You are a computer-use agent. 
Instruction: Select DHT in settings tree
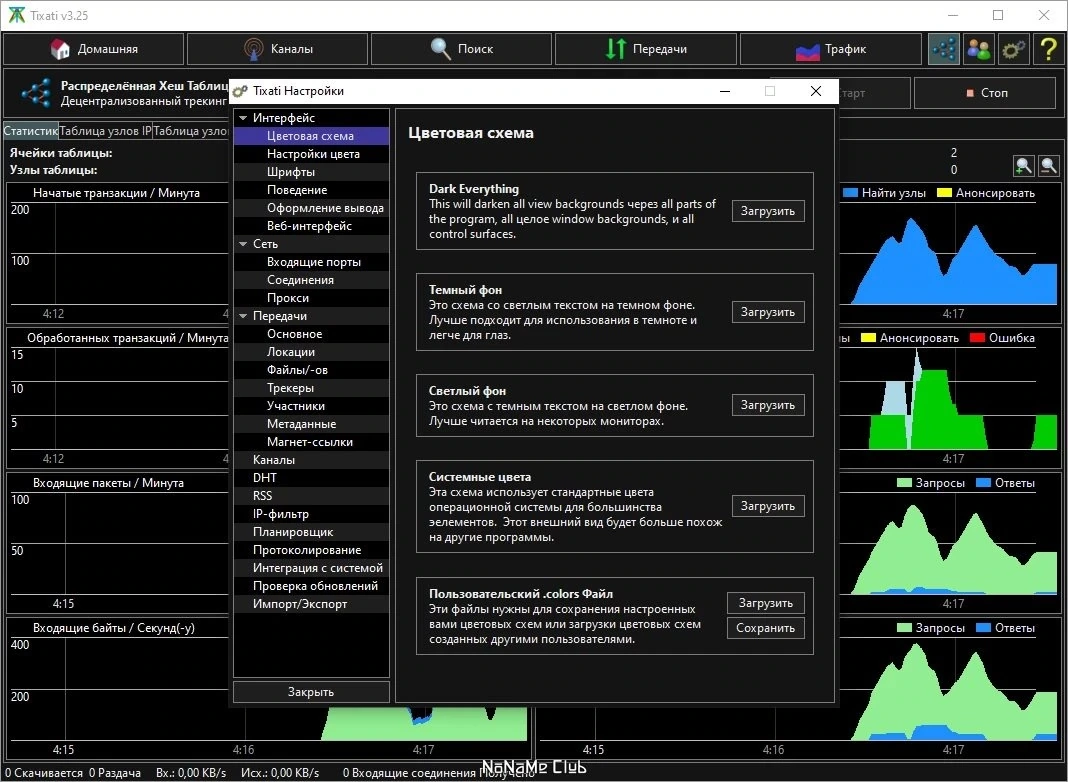(x=311, y=478)
